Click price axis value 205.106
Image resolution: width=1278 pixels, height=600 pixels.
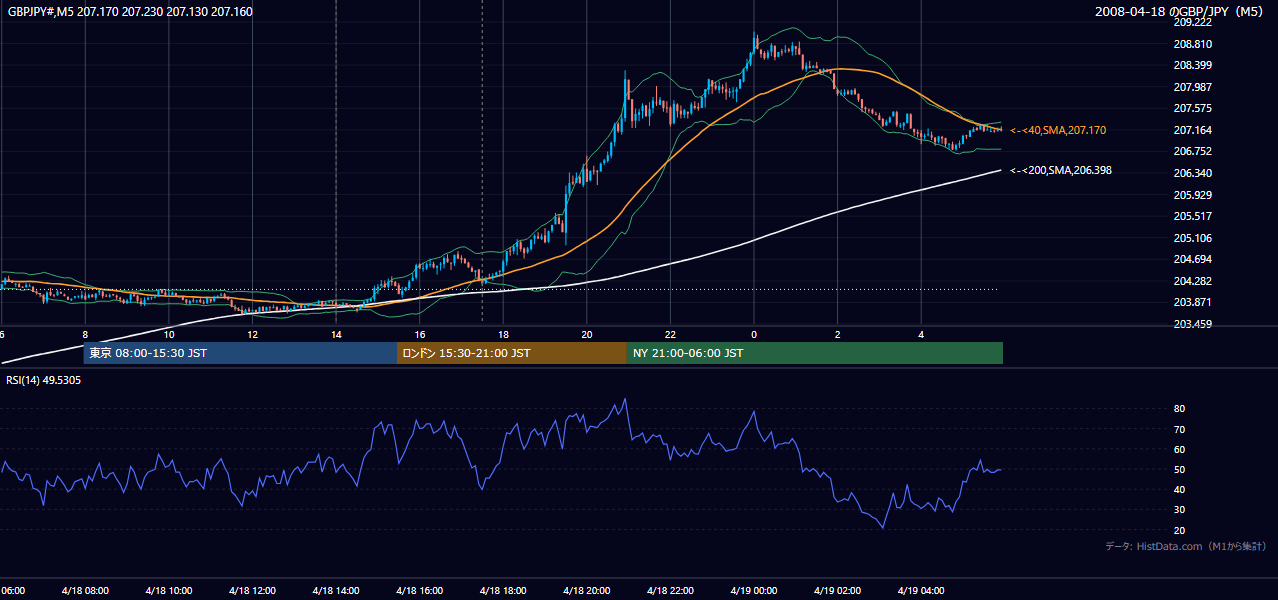(1192, 238)
